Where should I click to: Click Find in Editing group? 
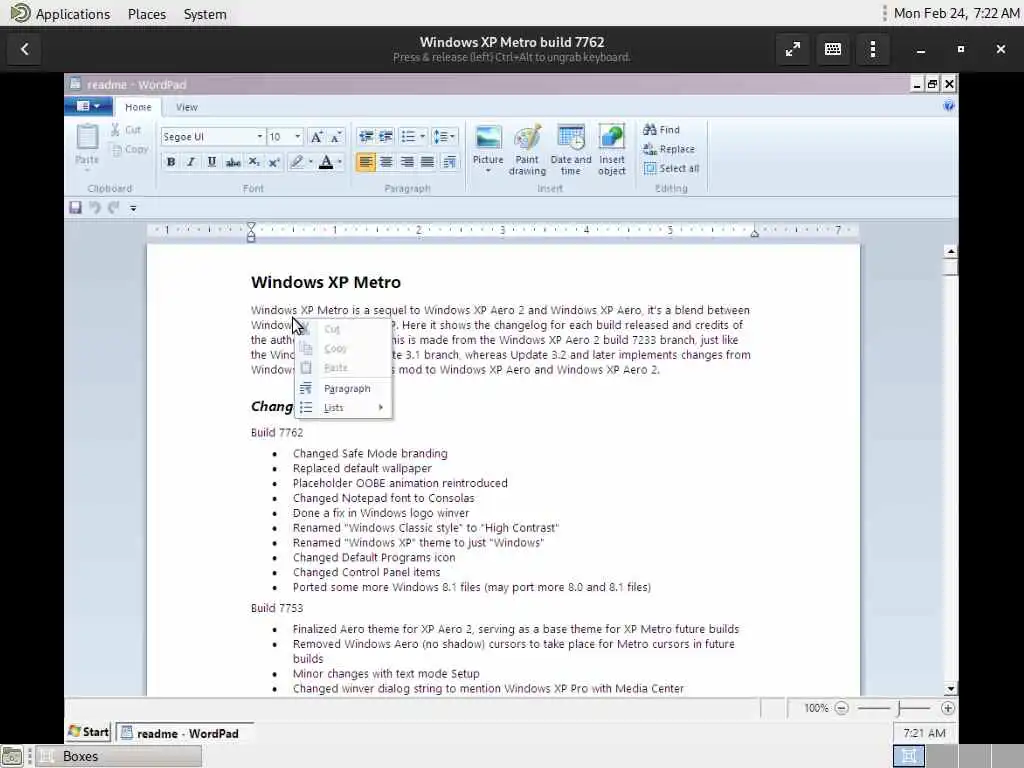(662, 129)
